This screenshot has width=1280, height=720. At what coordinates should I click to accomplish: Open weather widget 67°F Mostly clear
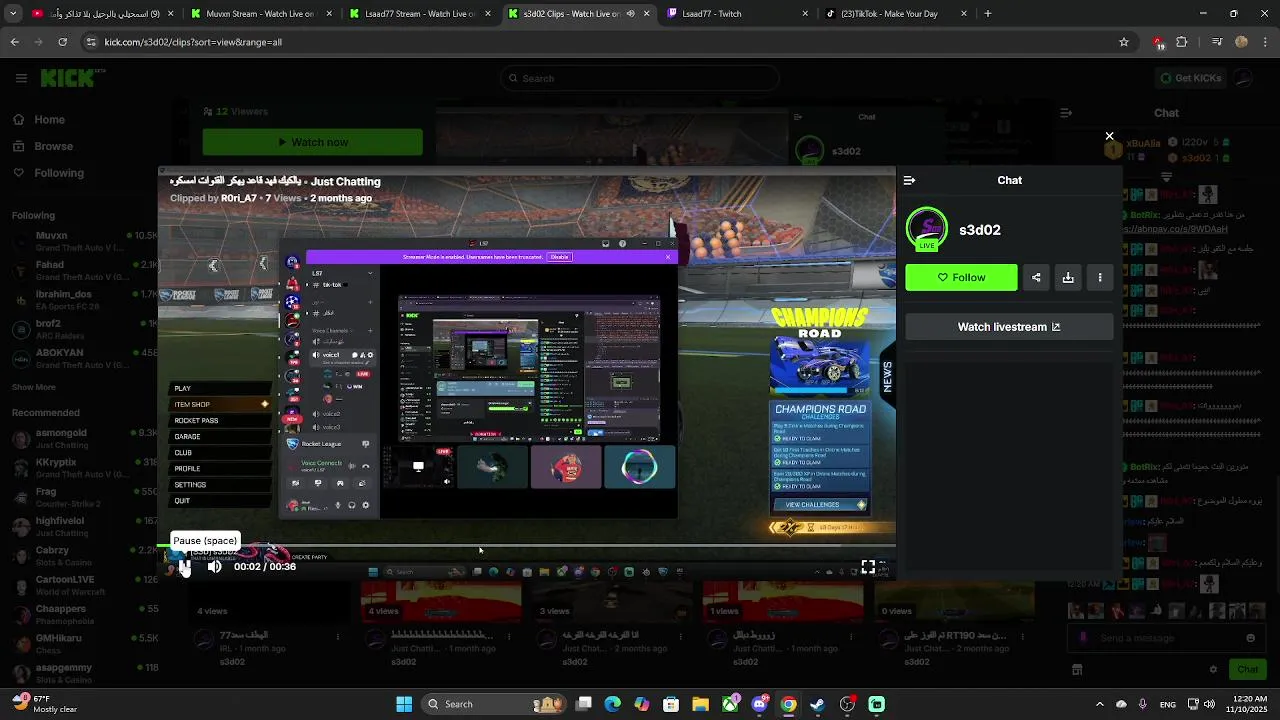click(x=45, y=704)
